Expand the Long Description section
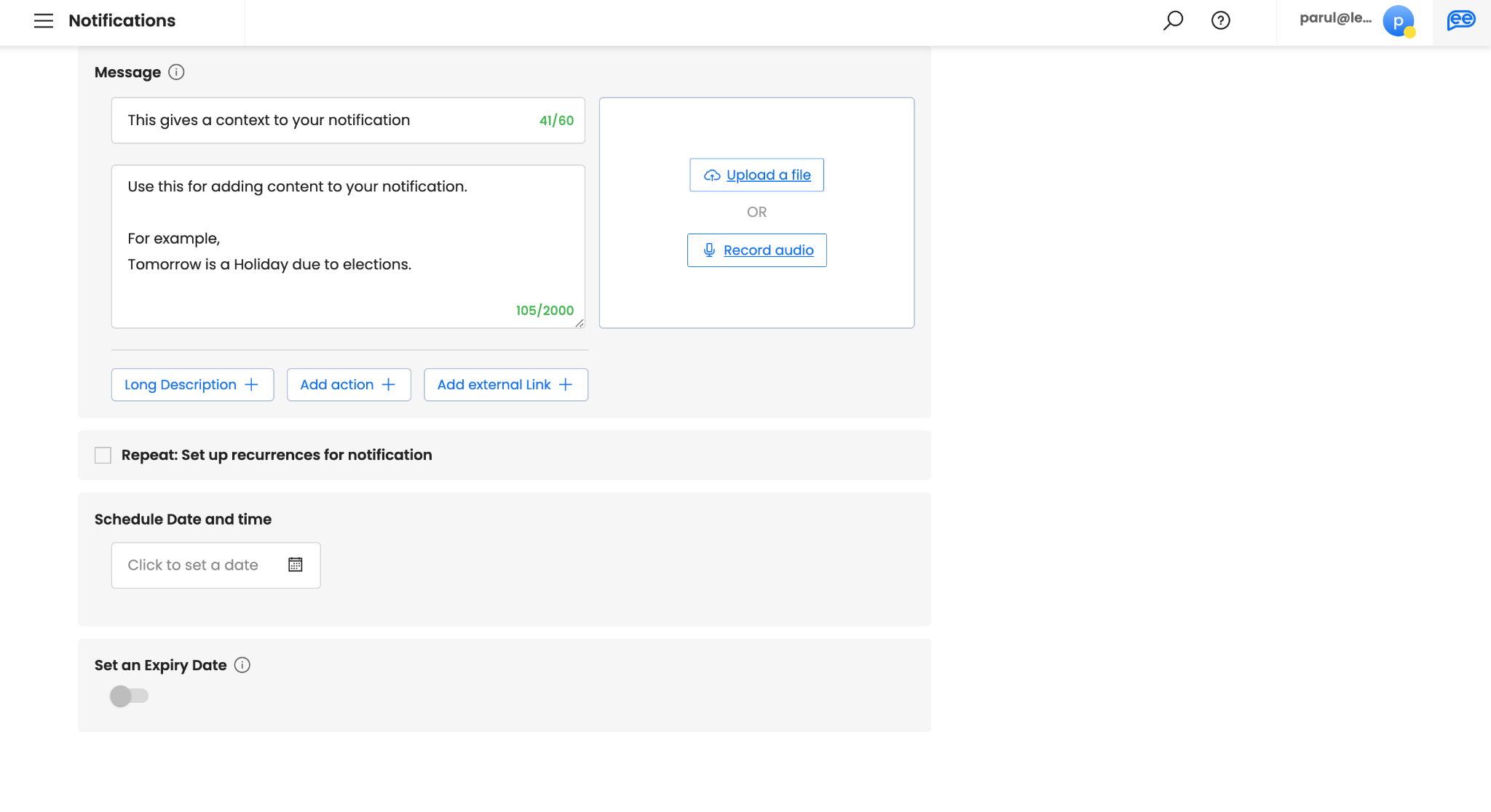Viewport: 1491px width, 812px height. [x=192, y=385]
